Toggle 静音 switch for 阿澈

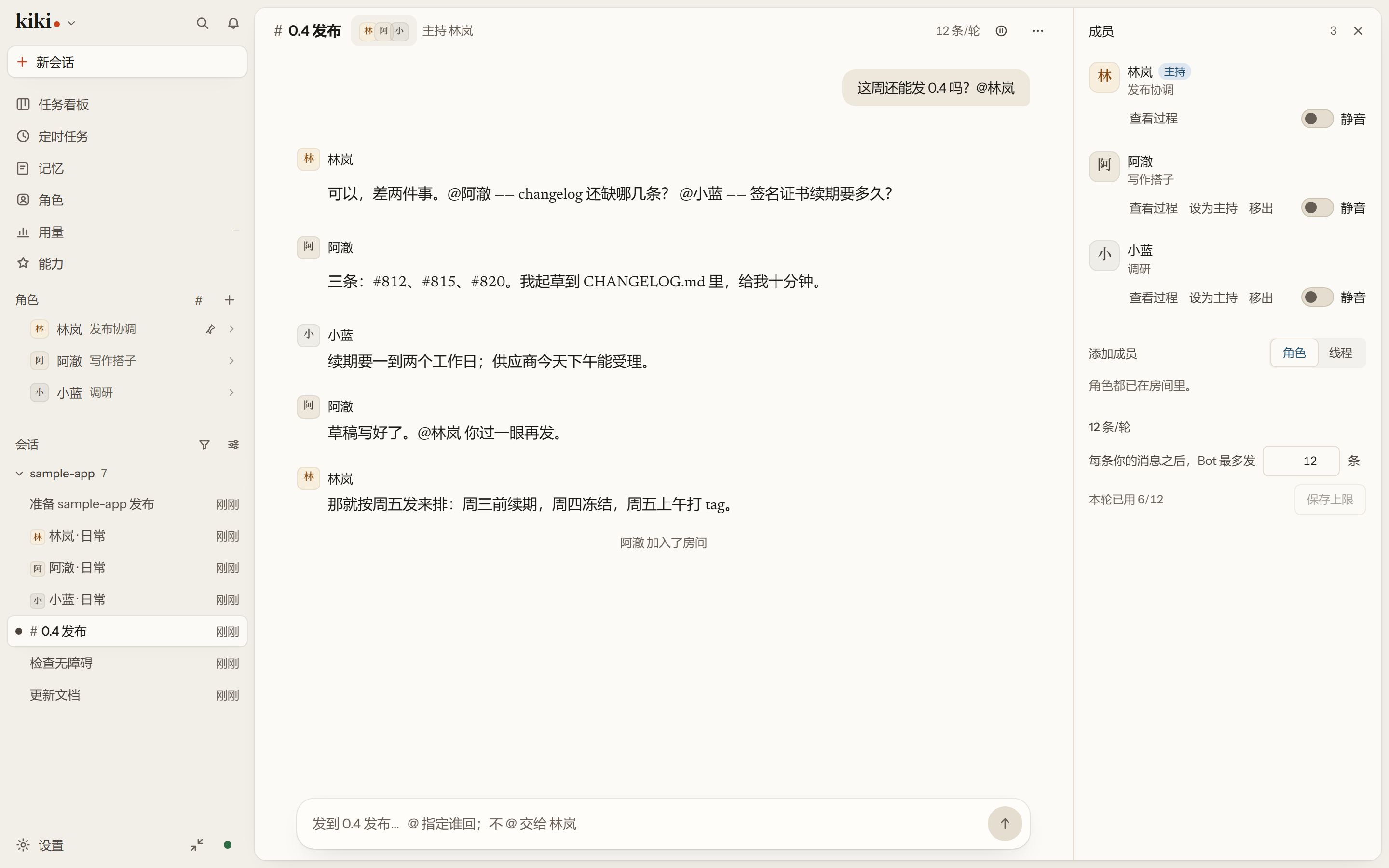tap(1317, 208)
